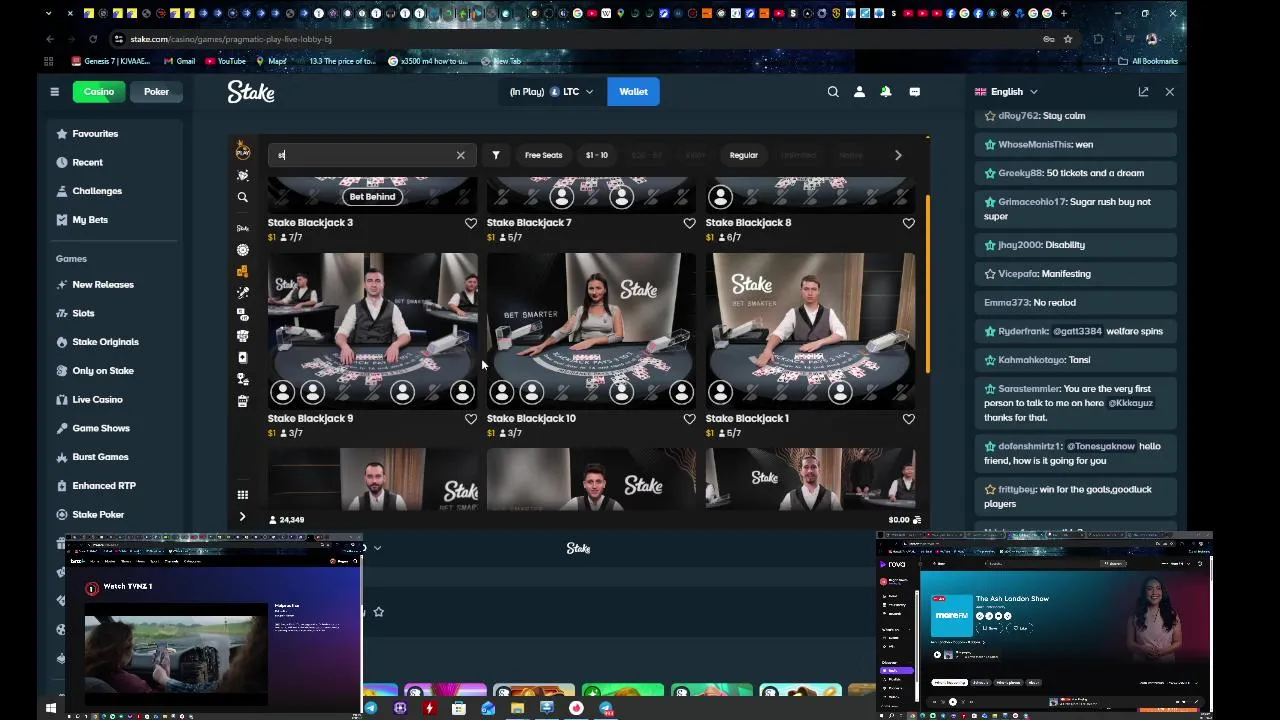Toggle the Regular table filter chip
This screenshot has width=1280, height=720.
pos(744,155)
